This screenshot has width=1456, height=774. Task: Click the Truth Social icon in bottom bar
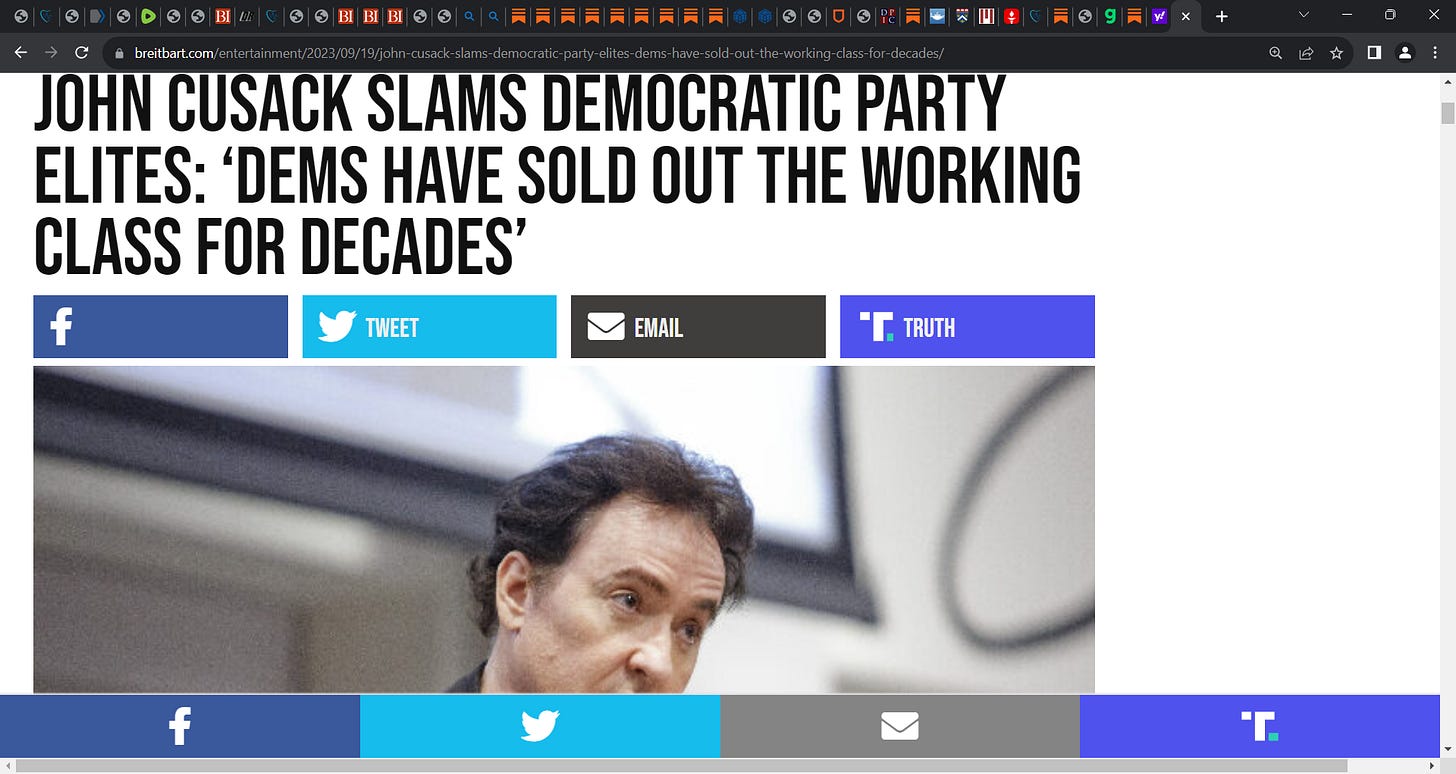[1260, 726]
